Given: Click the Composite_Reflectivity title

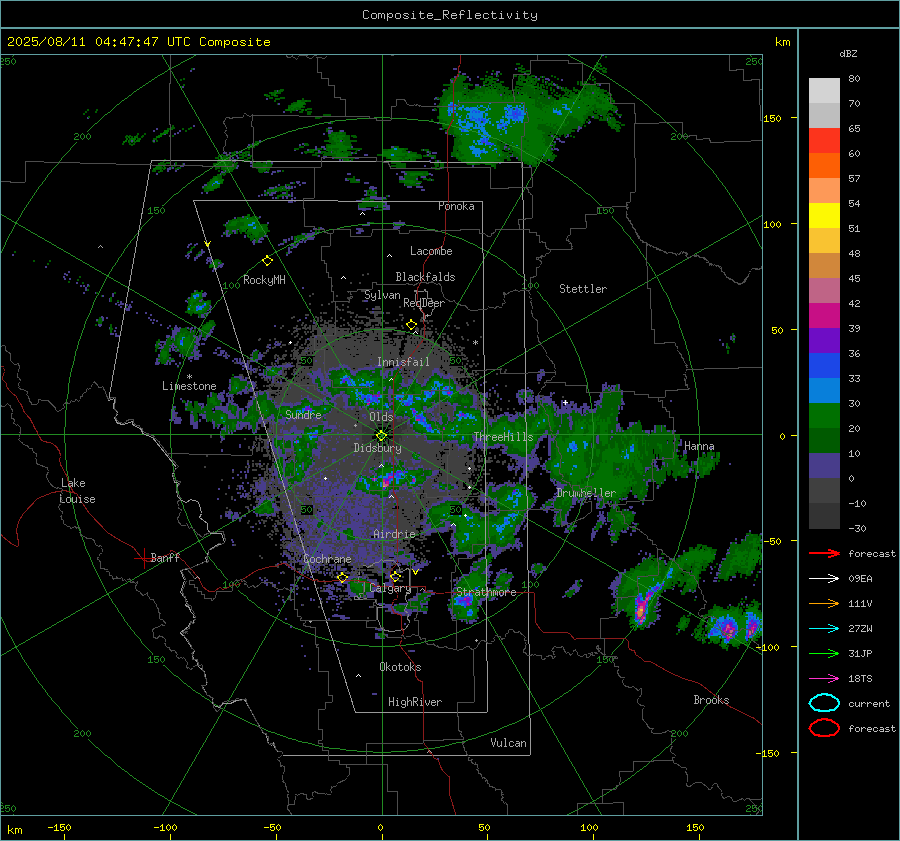Looking at the screenshot, I should click(x=450, y=15).
